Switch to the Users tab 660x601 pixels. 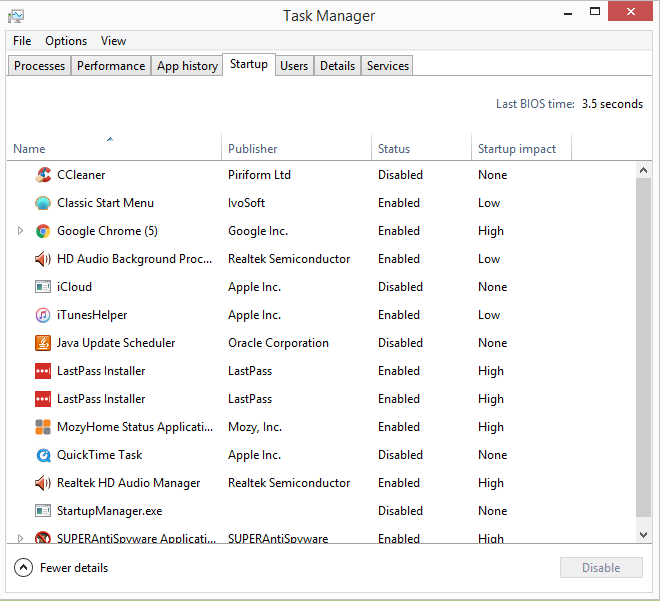[x=294, y=66]
